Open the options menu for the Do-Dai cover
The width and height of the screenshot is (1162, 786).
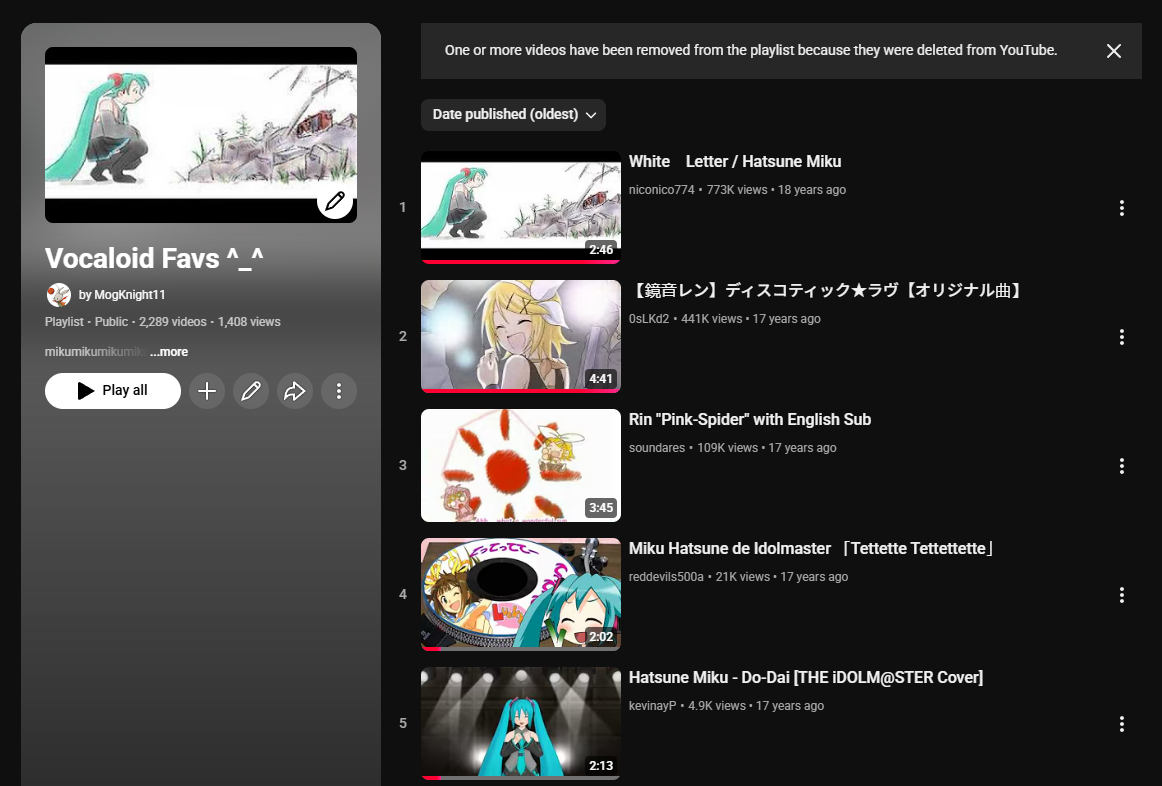[1121, 723]
